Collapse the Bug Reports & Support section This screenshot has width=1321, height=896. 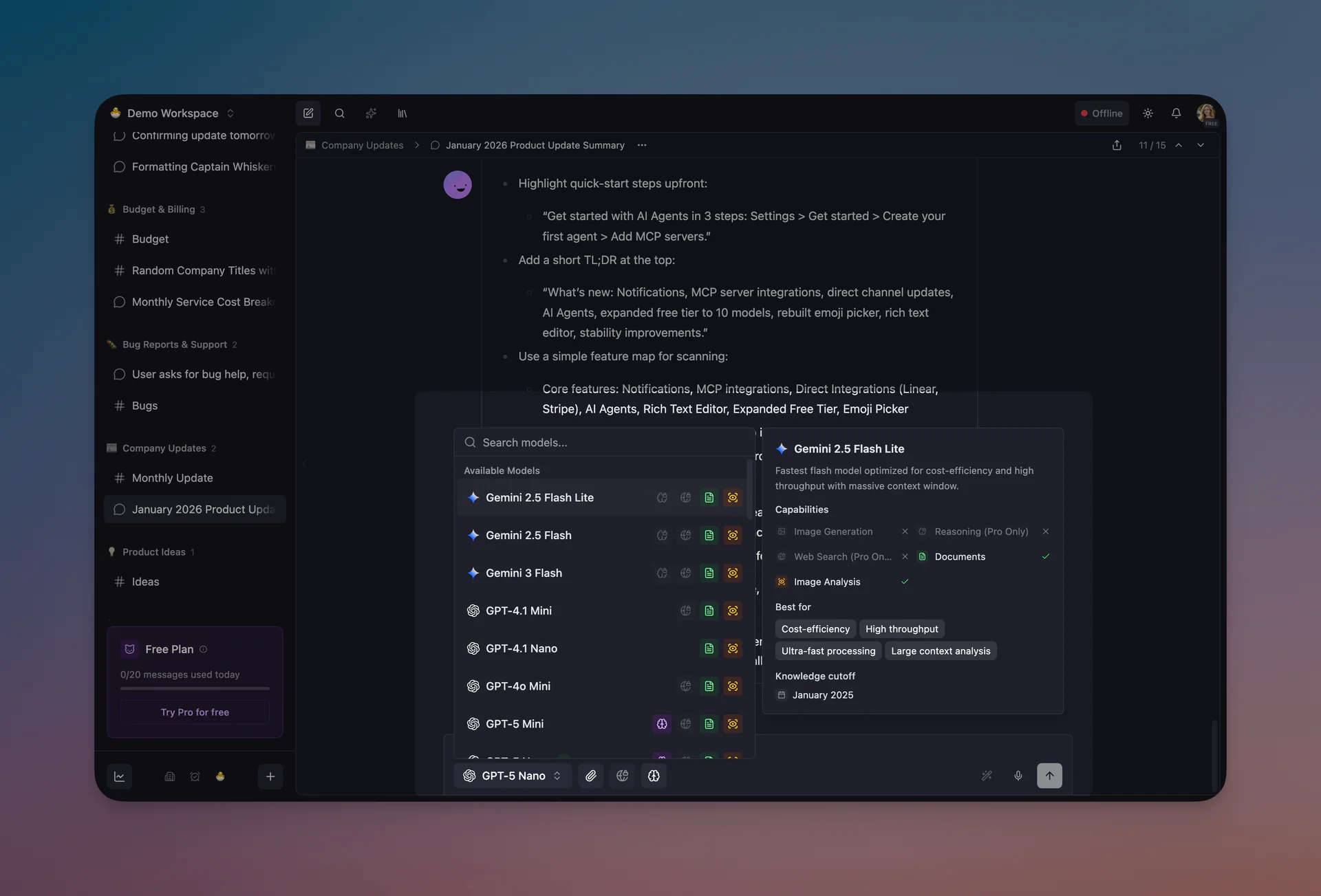173,345
